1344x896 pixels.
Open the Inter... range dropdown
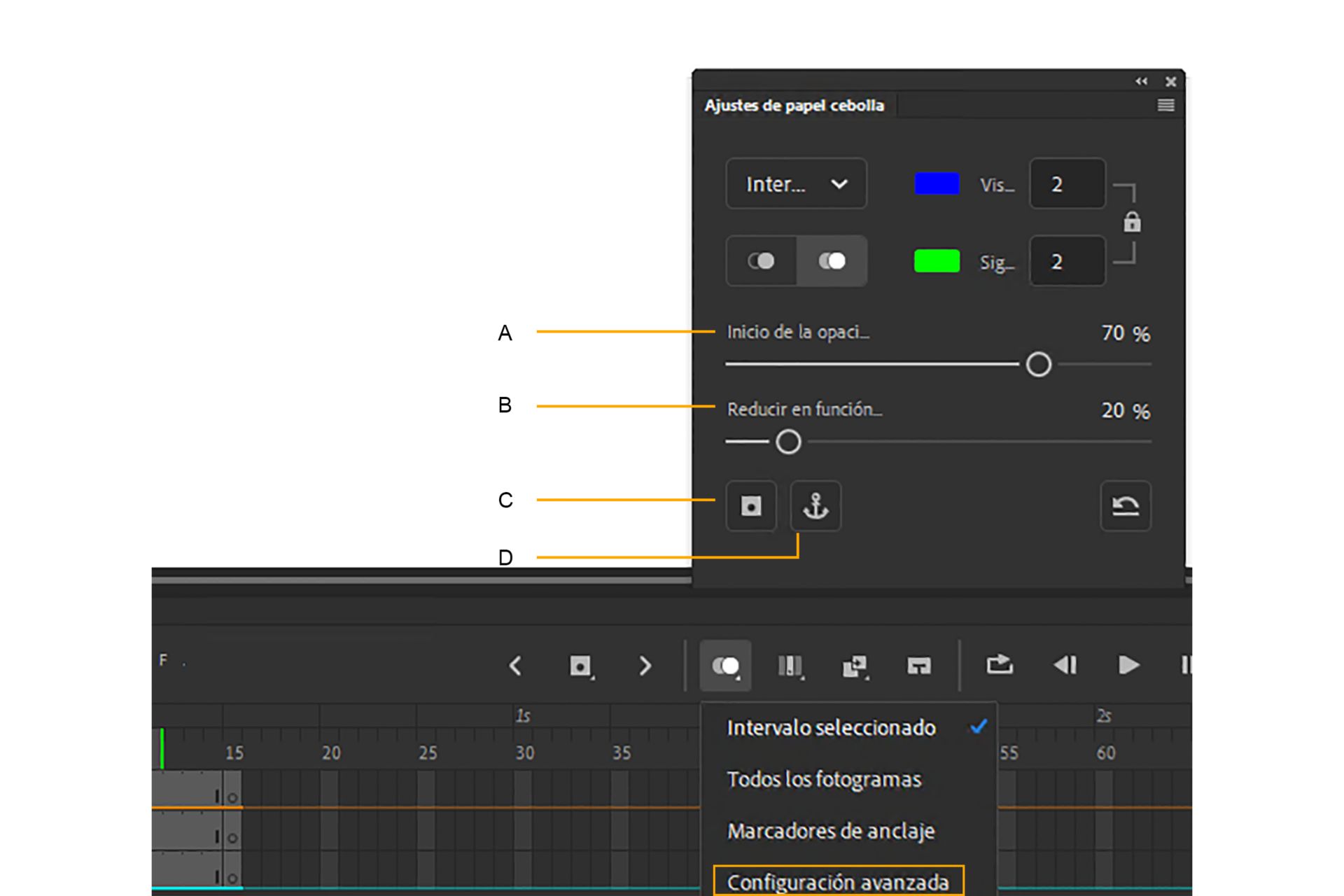pos(796,184)
